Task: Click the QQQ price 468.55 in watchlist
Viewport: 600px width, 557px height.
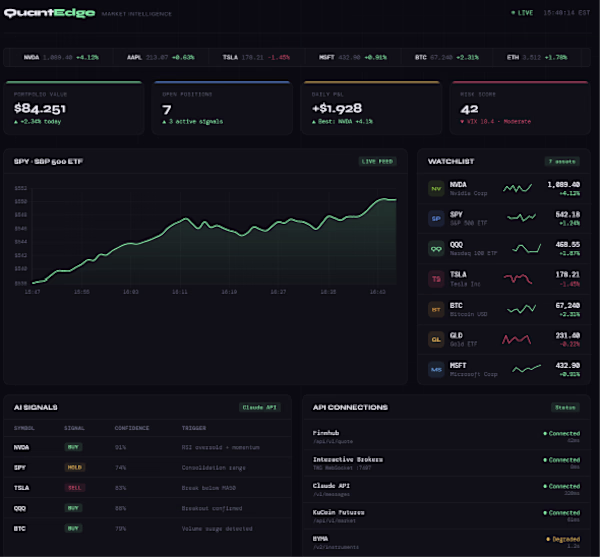Action: [567, 244]
